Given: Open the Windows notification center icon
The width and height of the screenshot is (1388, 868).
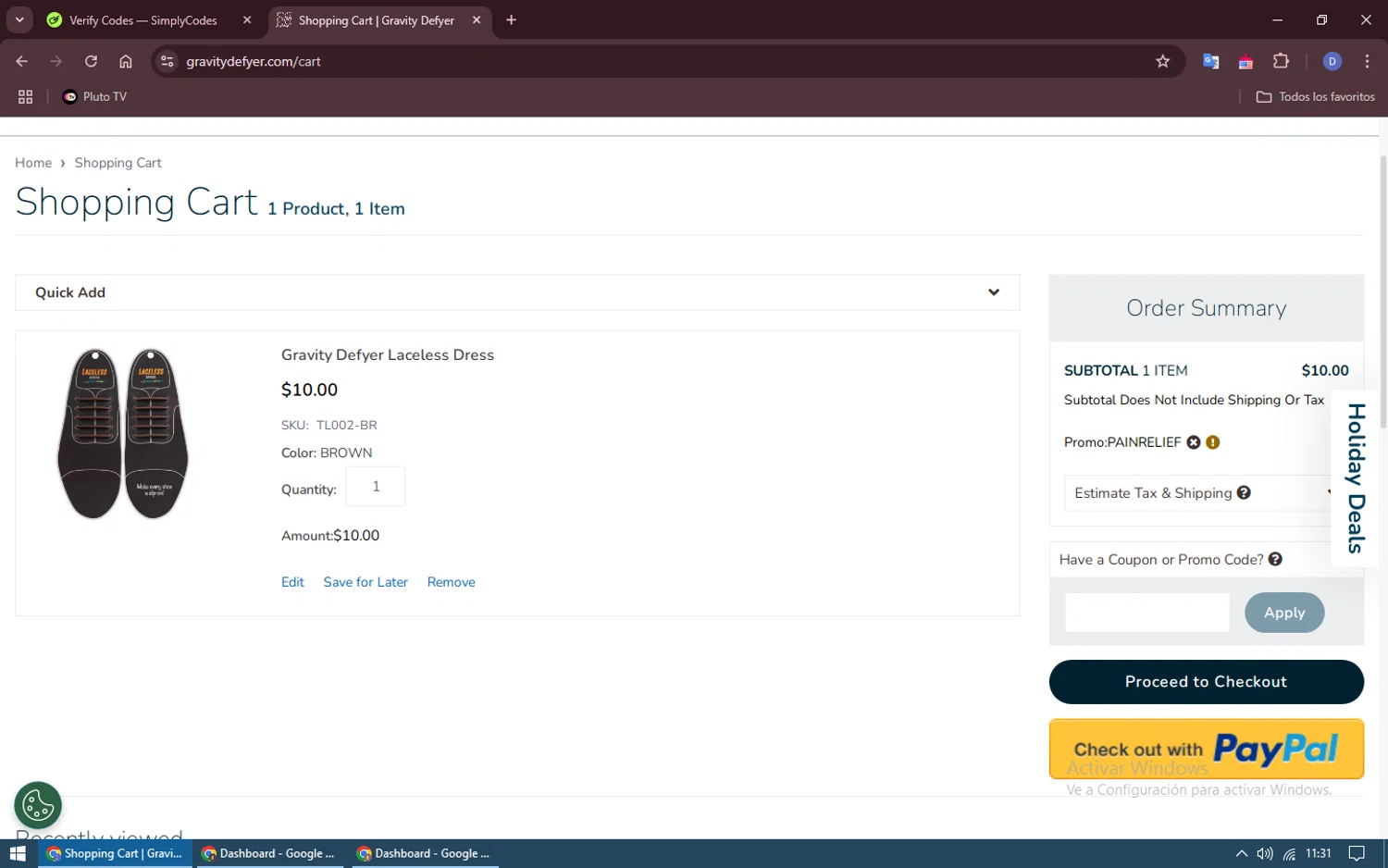Looking at the screenshot, I should tap(1357, 853).
